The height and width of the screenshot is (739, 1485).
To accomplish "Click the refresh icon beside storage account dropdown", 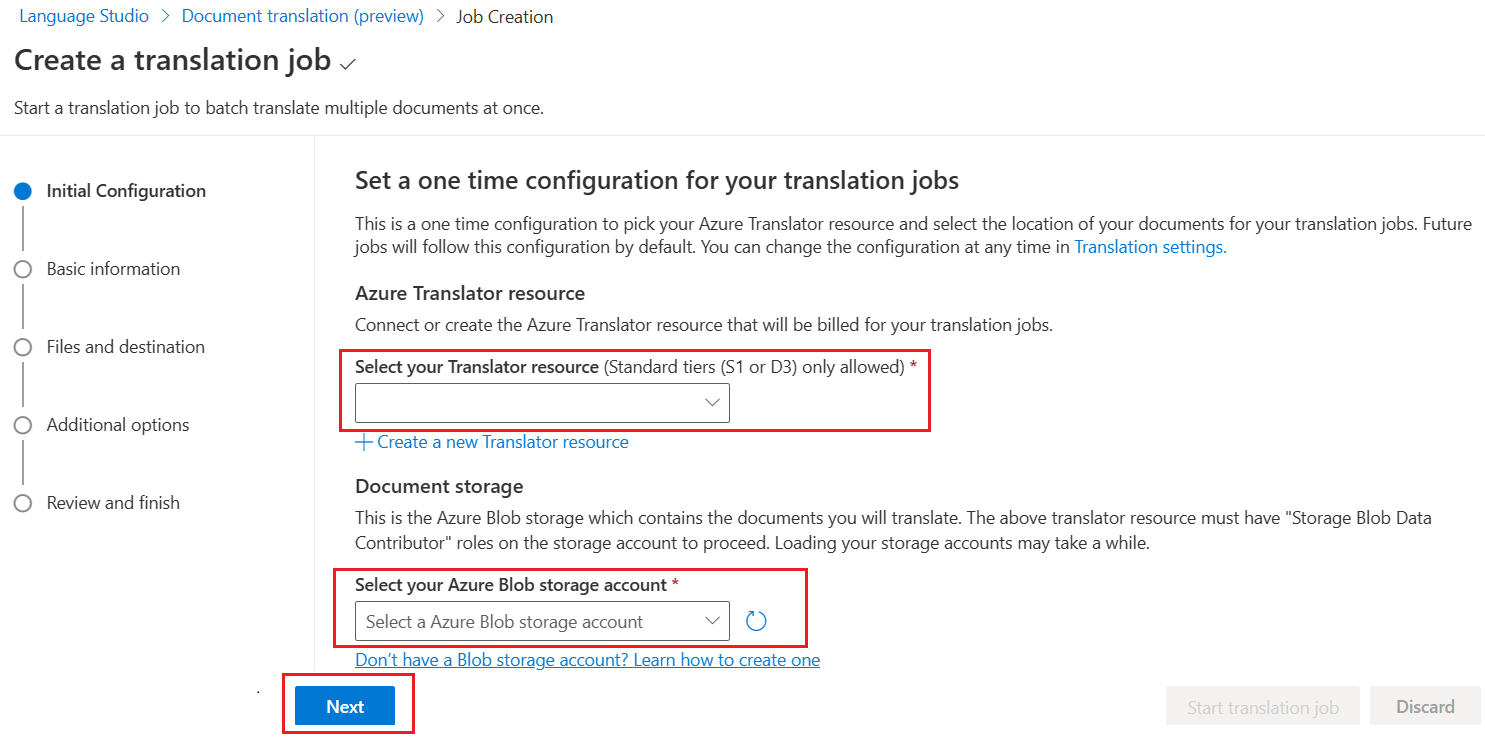I will click(756, 620).
